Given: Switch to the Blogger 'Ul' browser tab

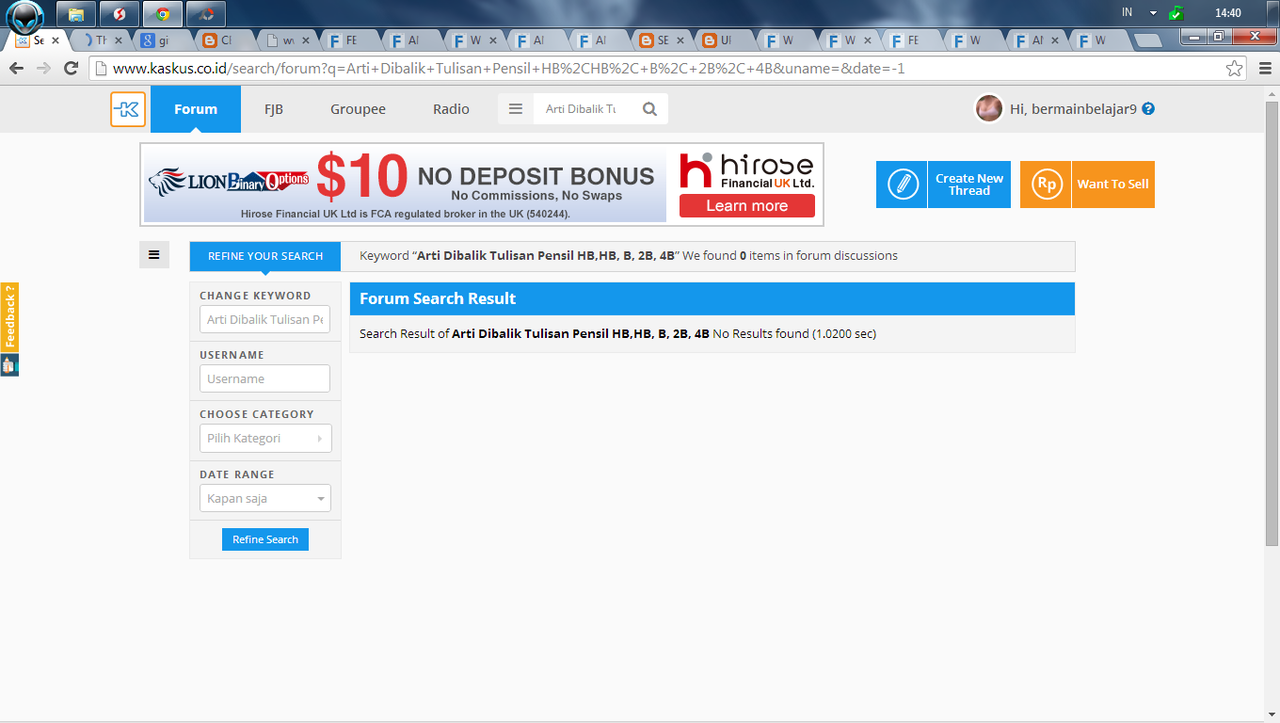Looking at the screenshot, I should click(723, 41).
